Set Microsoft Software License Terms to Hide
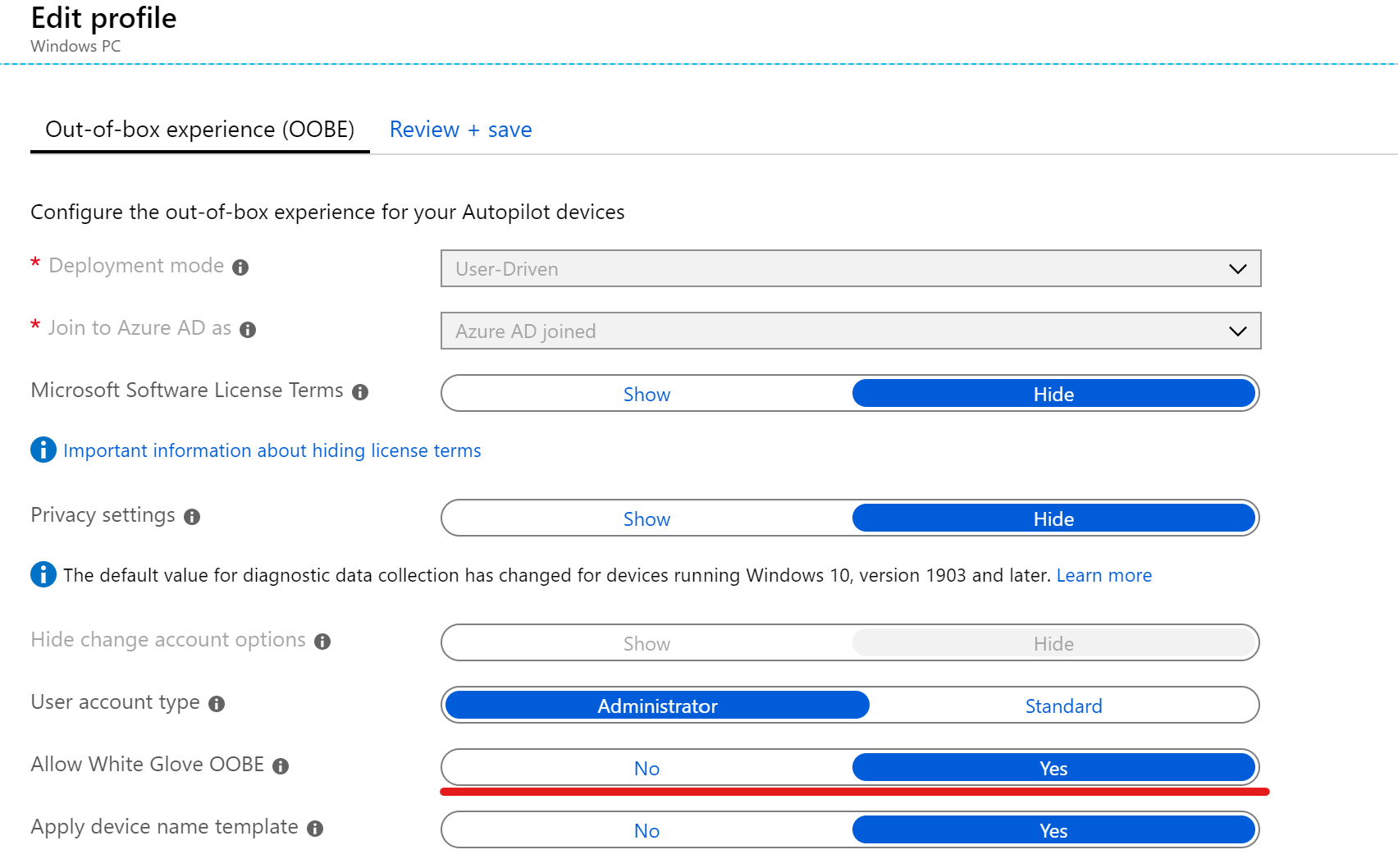The image size is (1398, 868). [1054, 394]
